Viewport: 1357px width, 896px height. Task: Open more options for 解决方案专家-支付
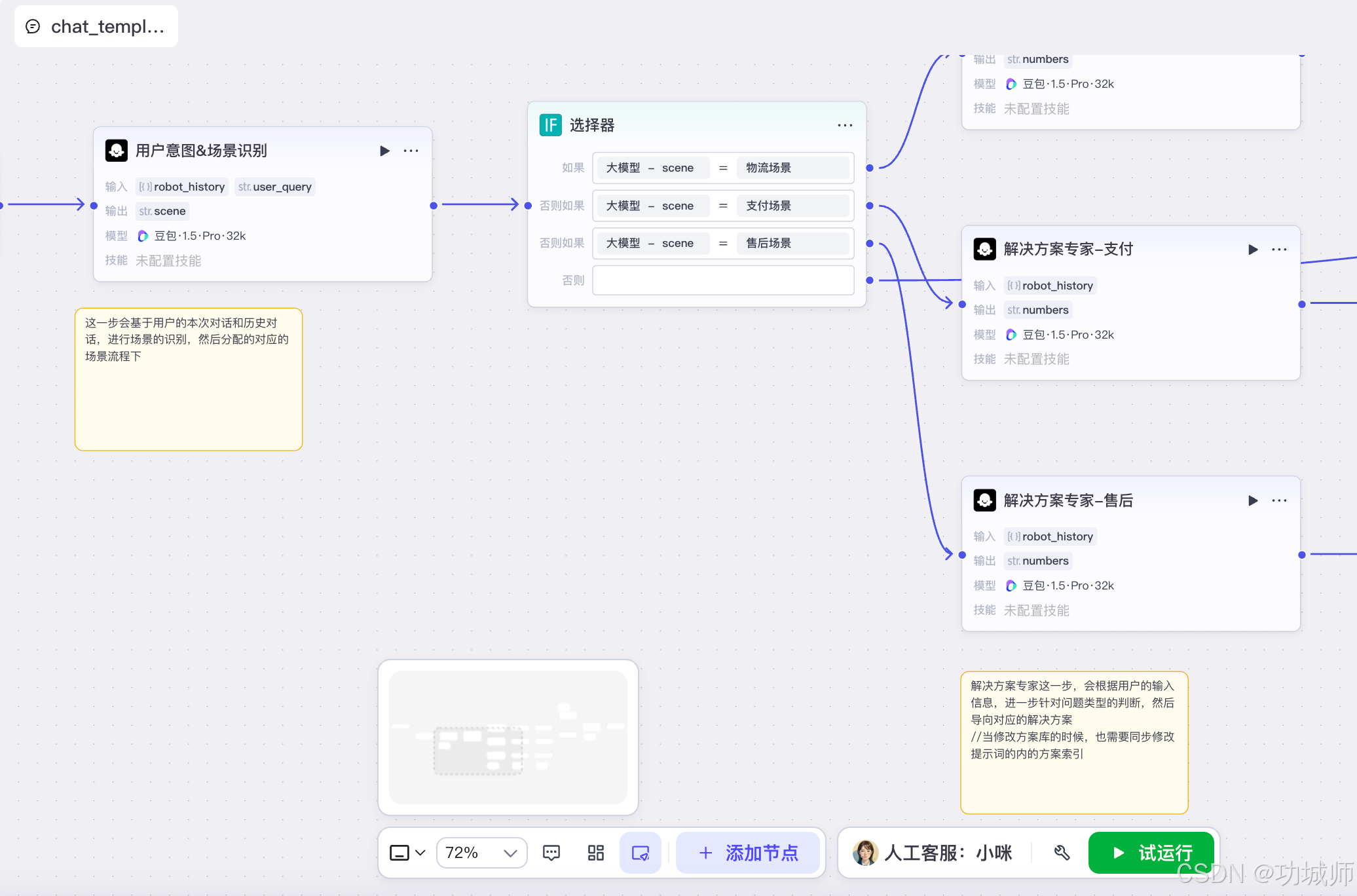(x=1279, y=250)
